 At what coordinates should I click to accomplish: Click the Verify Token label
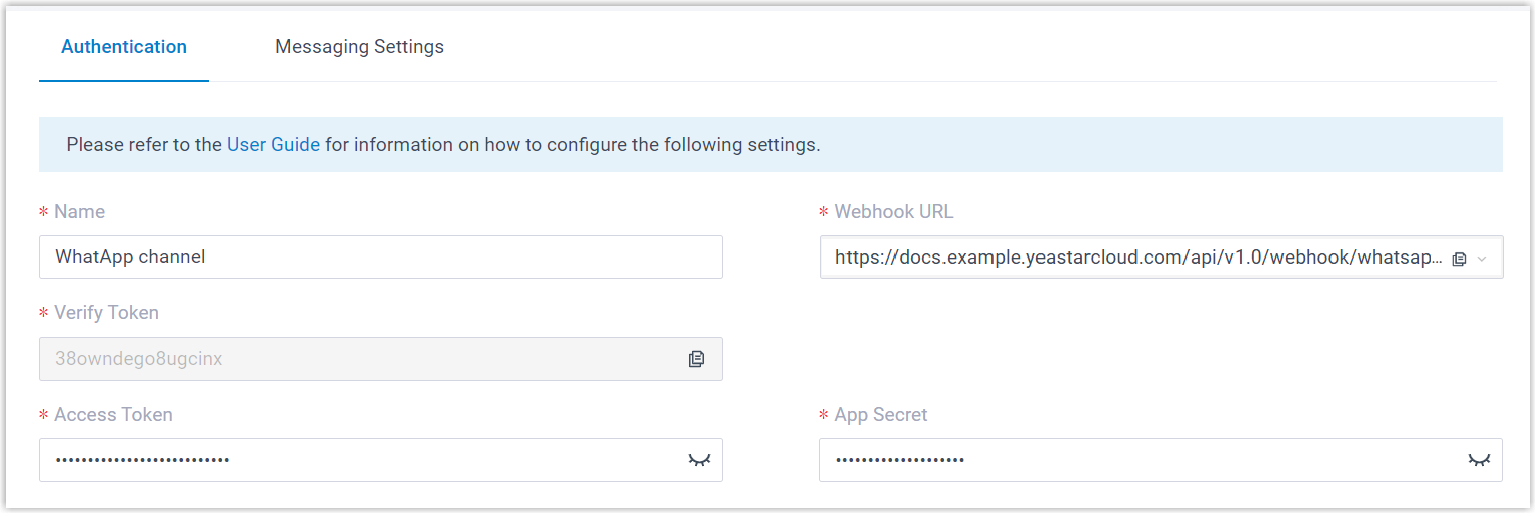(x=106, y=313)
